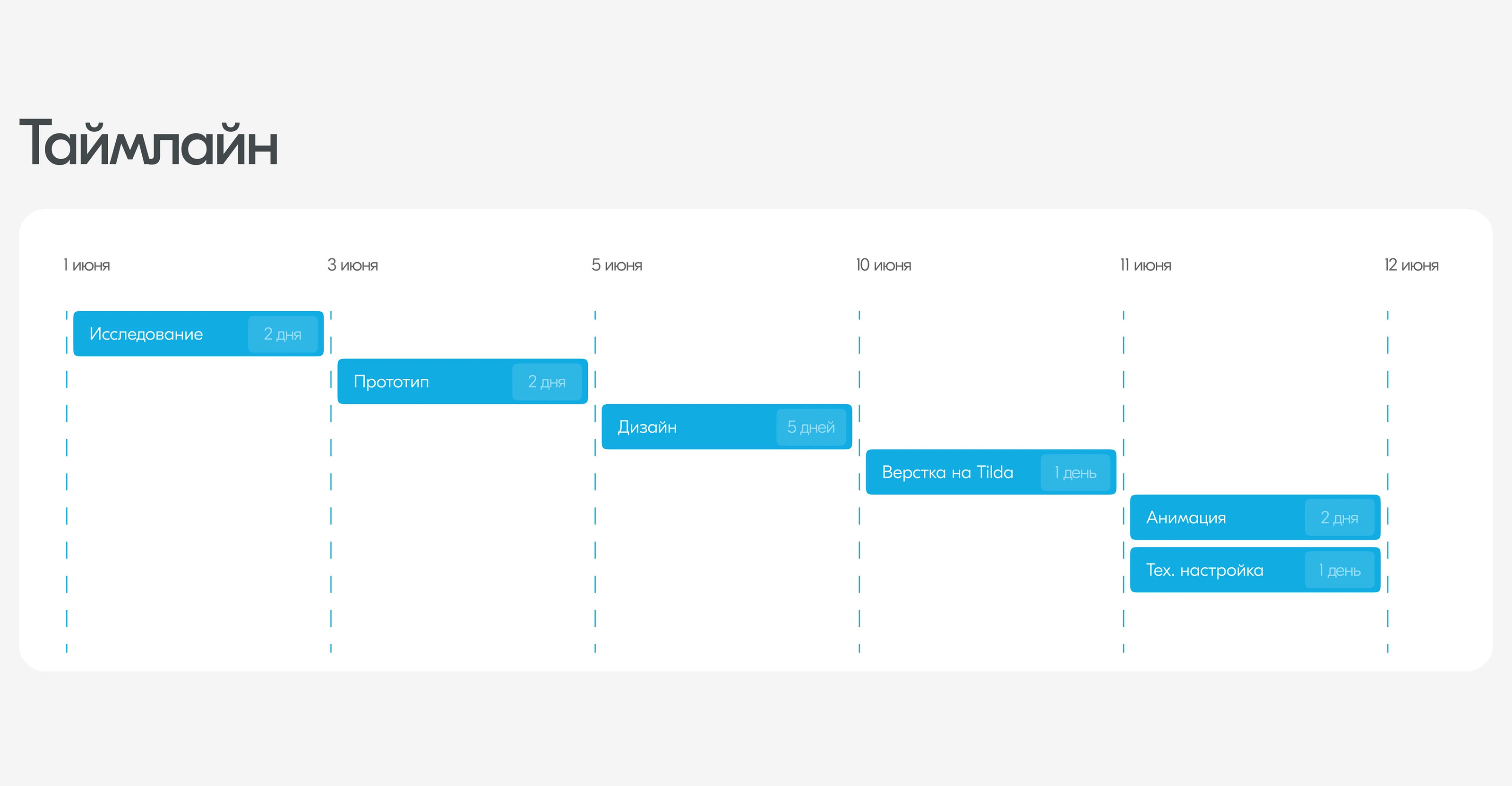Click the Тех. настройка task bar

[1215, 570]
